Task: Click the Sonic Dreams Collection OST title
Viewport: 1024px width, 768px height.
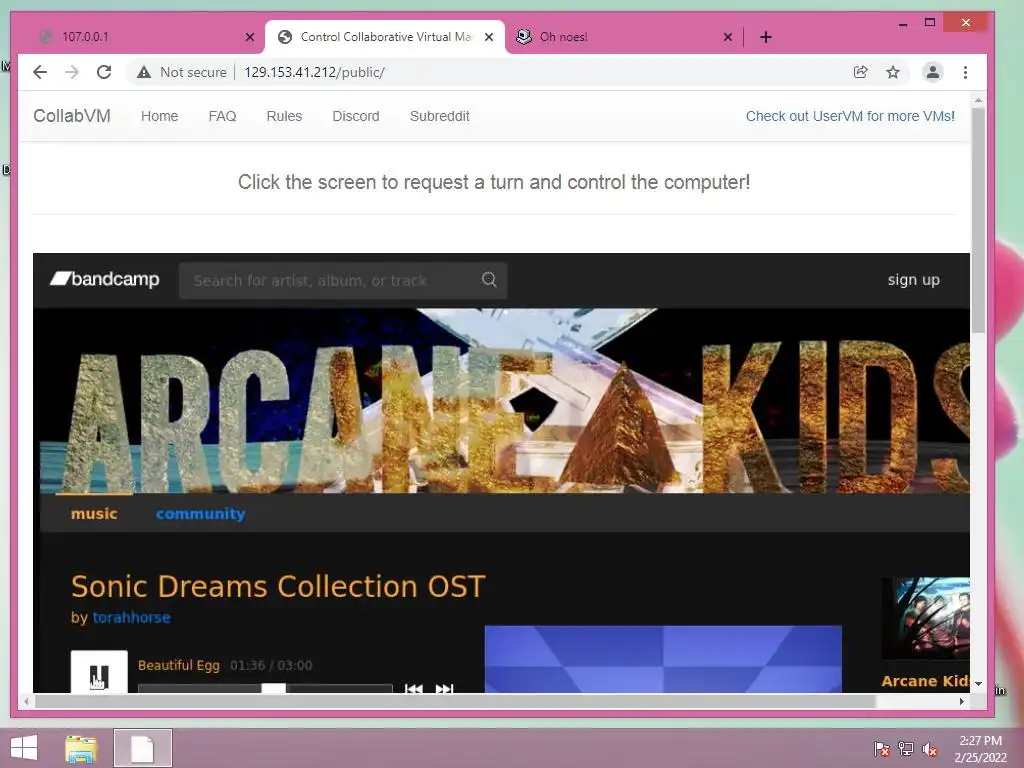Action: (278, 586)
